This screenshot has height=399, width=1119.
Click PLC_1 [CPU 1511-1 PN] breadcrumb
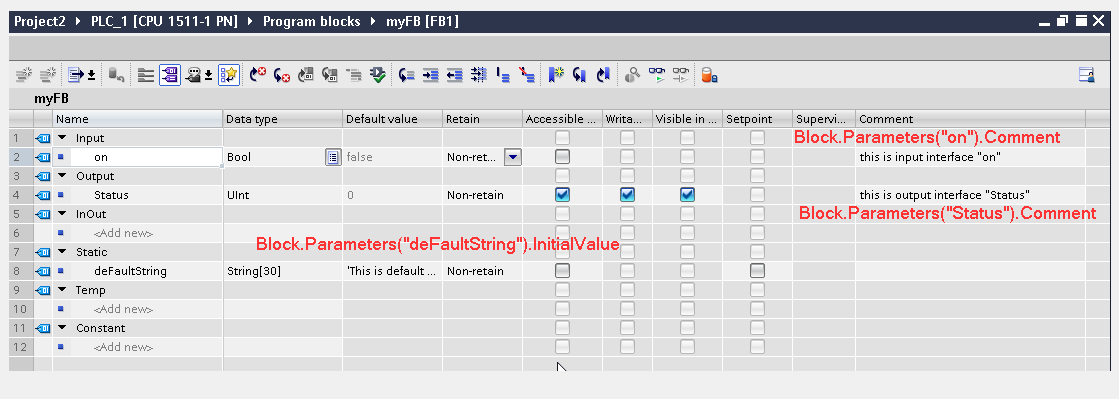click(x=164, y=21)
